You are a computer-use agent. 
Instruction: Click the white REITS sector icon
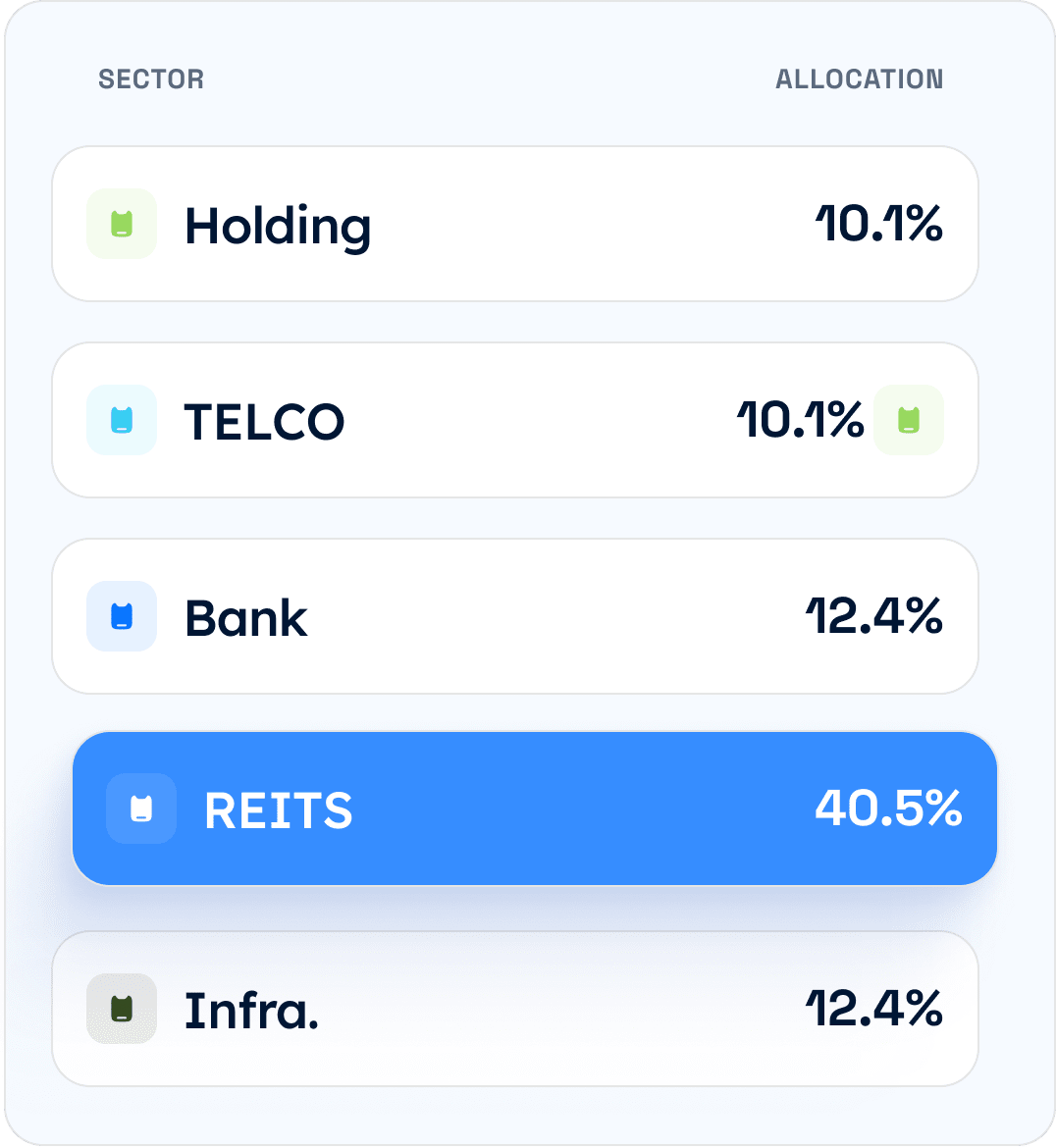141,809
